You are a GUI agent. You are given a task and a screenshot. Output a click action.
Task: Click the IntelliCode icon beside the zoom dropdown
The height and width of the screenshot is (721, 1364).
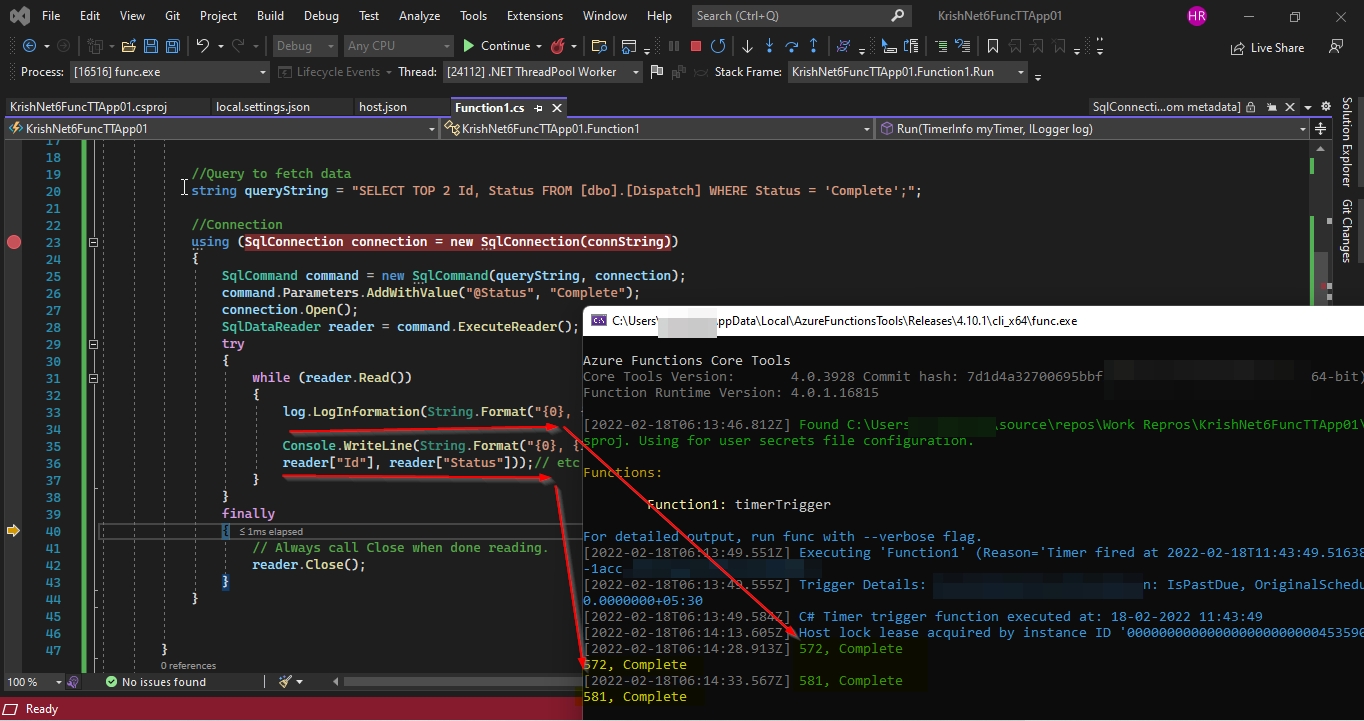point(73,682)
